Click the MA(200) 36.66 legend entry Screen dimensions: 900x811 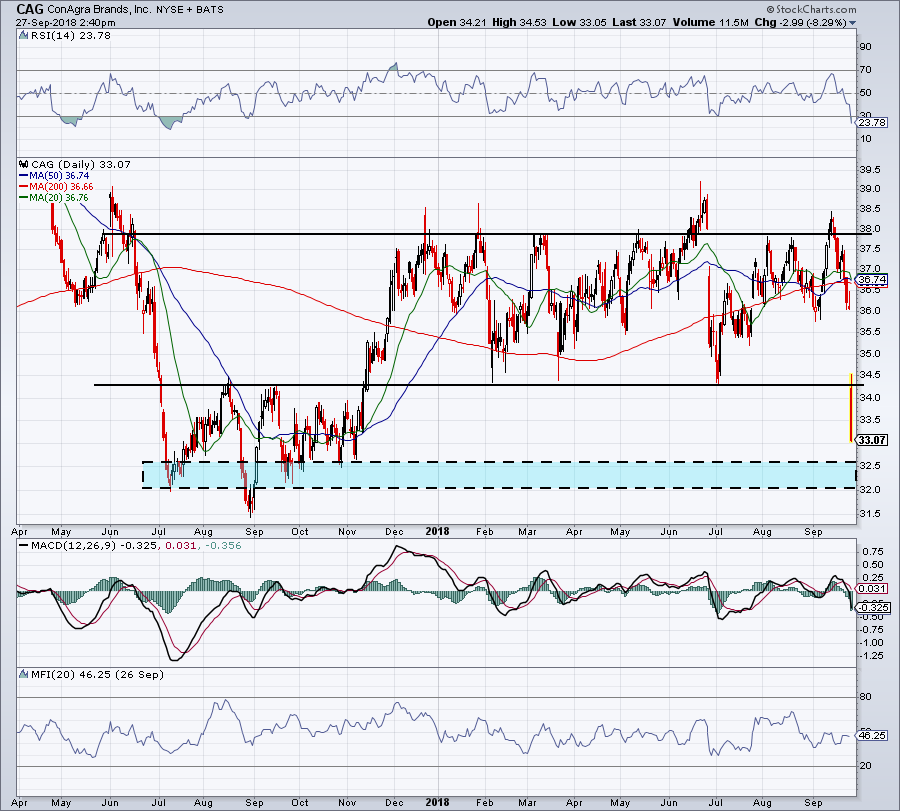pyautogui.click(x=61, y=187)
